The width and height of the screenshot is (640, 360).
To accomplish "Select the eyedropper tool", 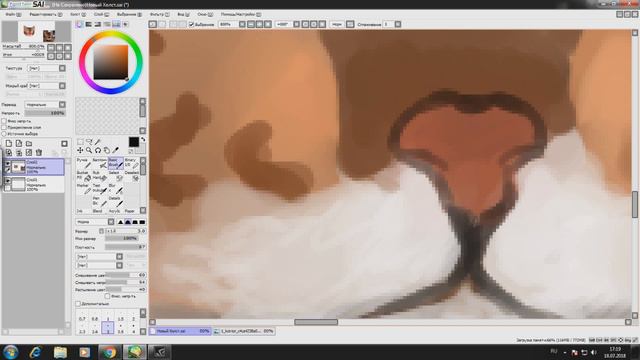I will 116,150.
